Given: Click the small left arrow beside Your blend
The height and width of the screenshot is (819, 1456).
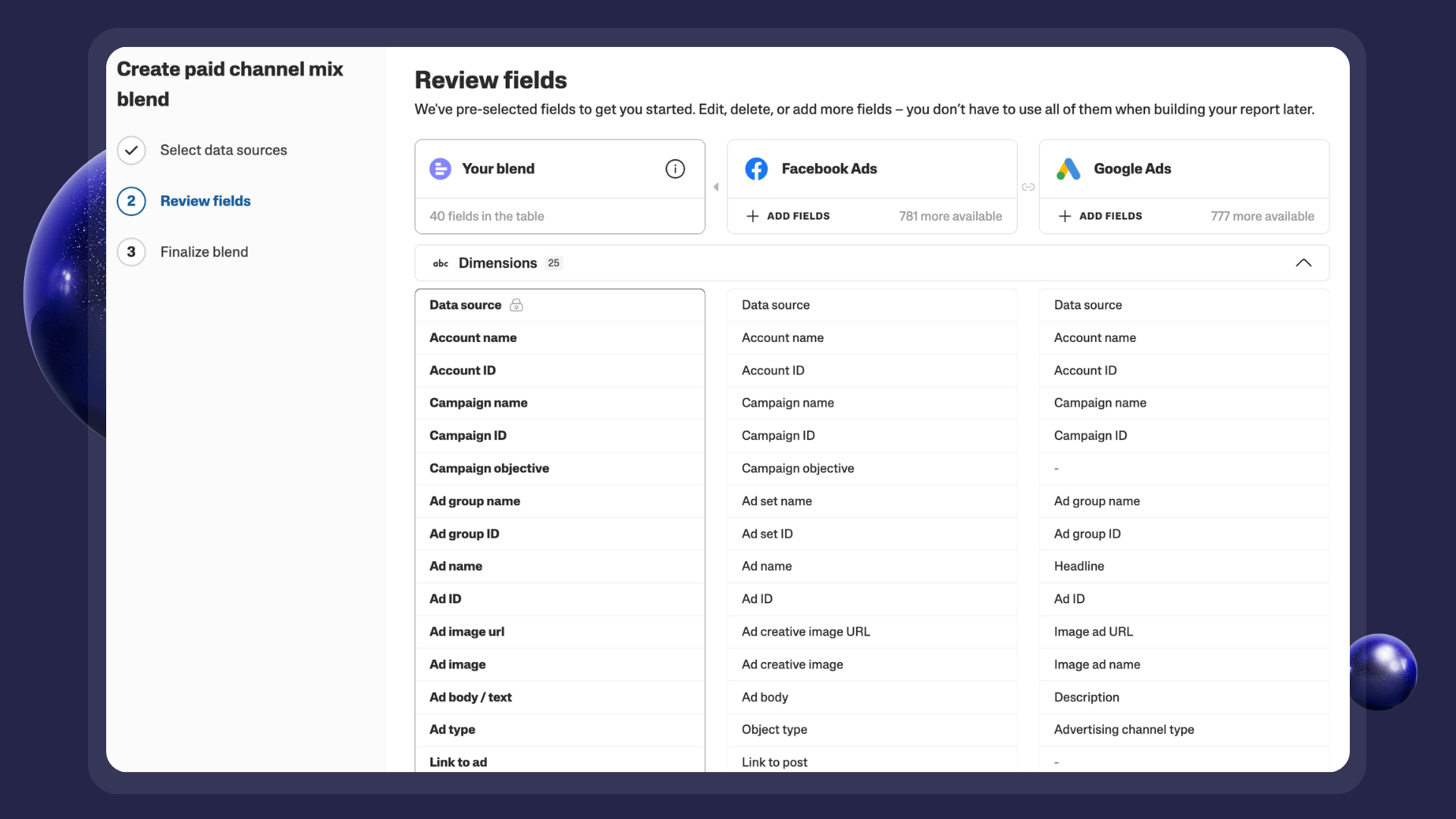Looking at the screenshot, I should pyautogui.click(x=716, y=187).
